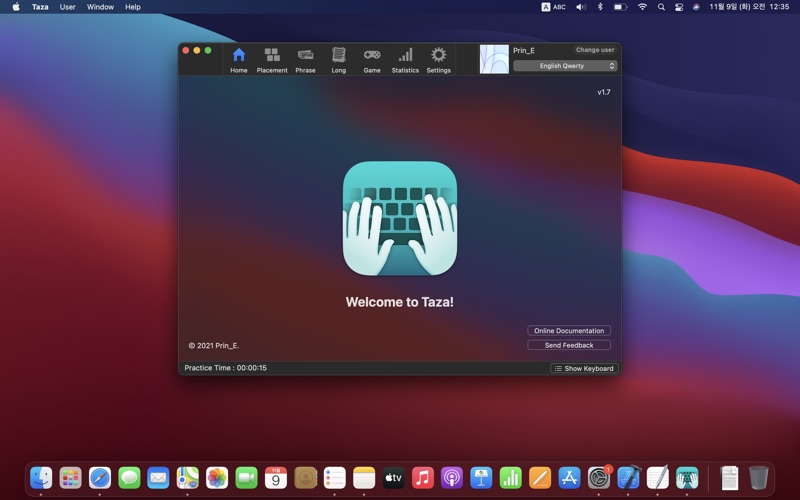Viewport: 800px width, 500px height.
Task: Click Taza app icon in dock
Action: click(x=687, y=478)
